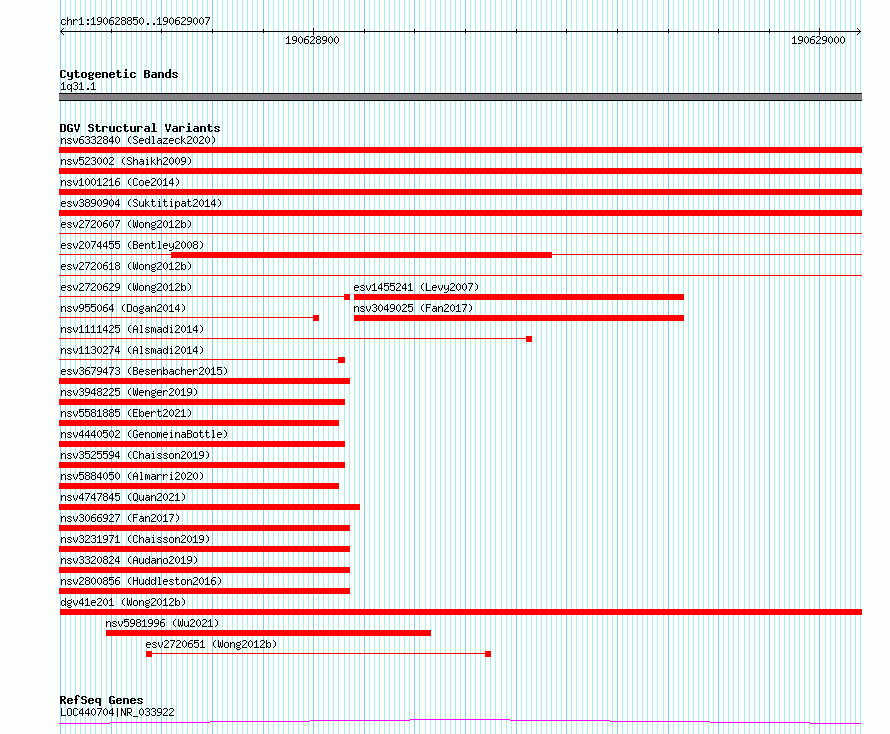The height and width of the screenshot is (734, 890).
Task: Click the thick red bar of esv2074455
Action: pyautogui.click(x=361, y=255)
